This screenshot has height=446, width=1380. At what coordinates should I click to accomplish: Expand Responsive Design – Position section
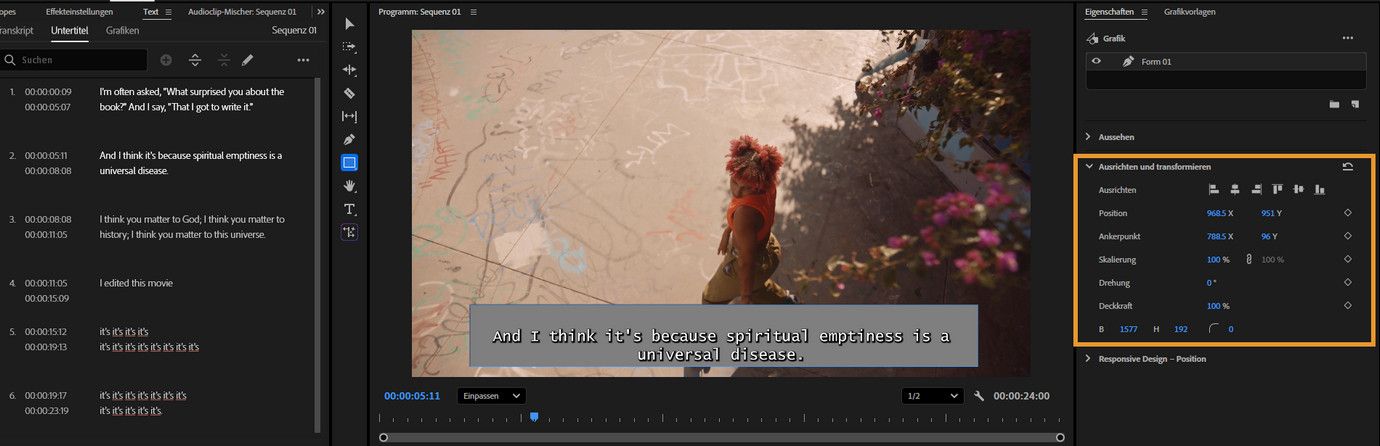click(x=1088, y=358)
